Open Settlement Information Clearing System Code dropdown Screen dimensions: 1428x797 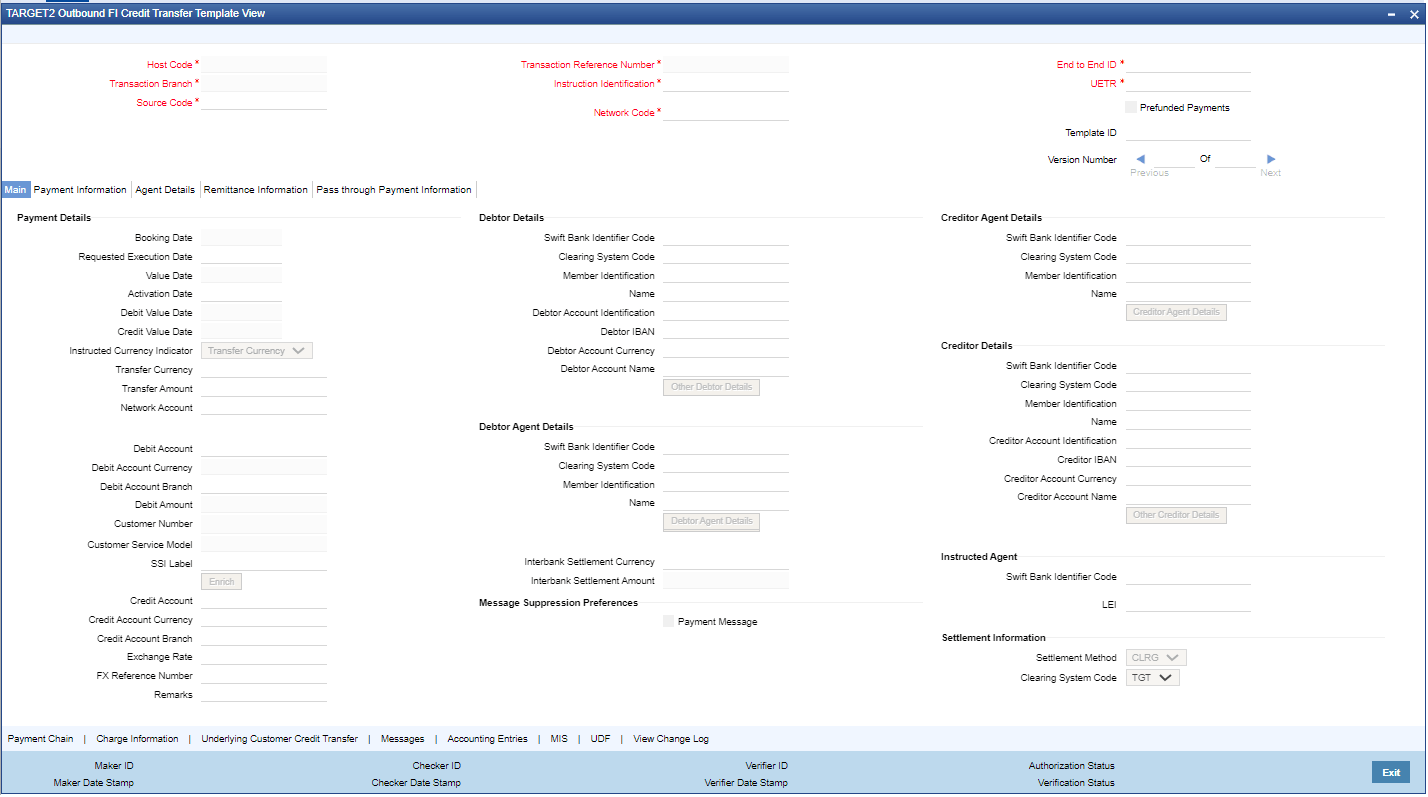pos(1153,677)
